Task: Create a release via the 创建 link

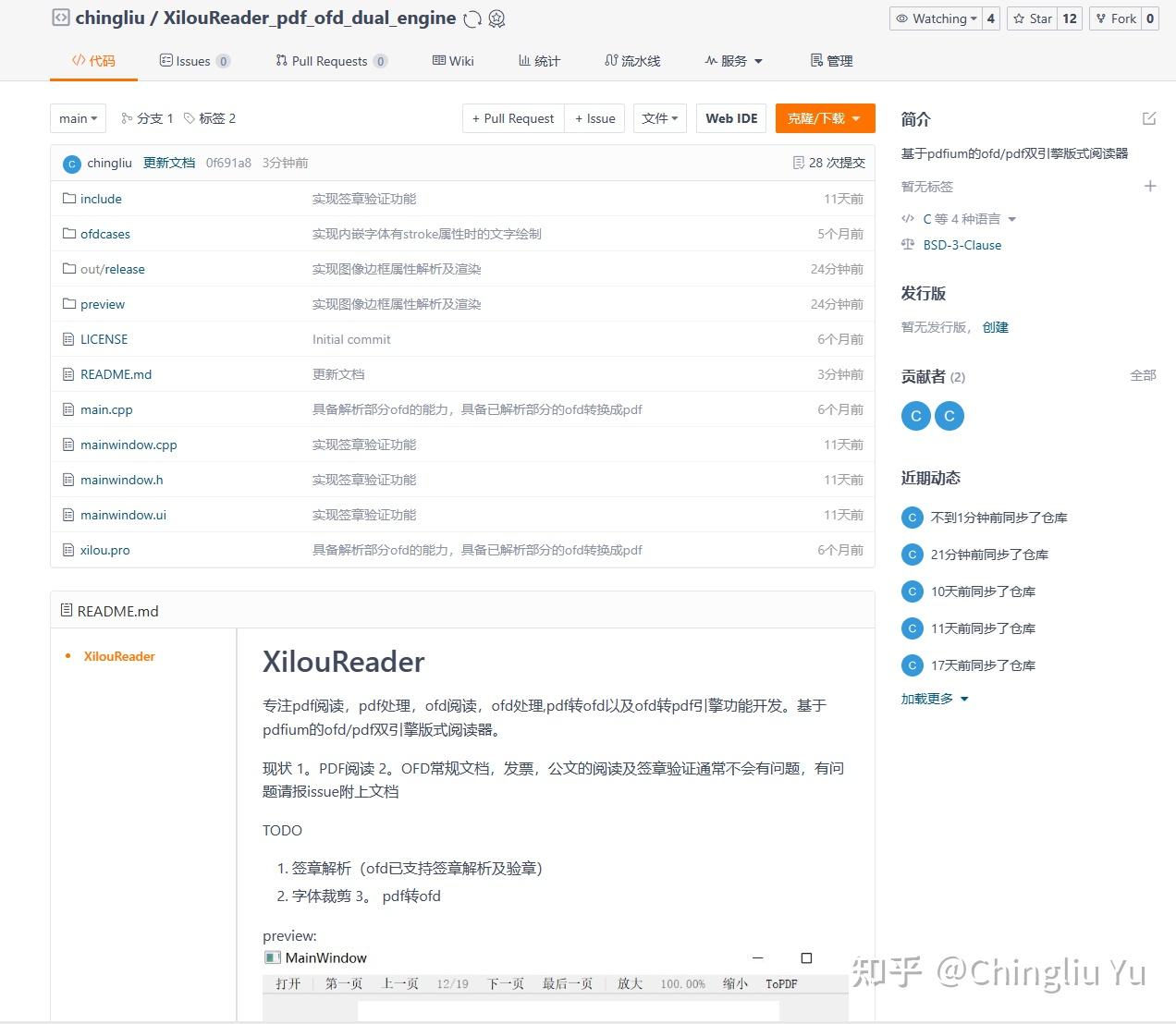Action: [996, 326]
